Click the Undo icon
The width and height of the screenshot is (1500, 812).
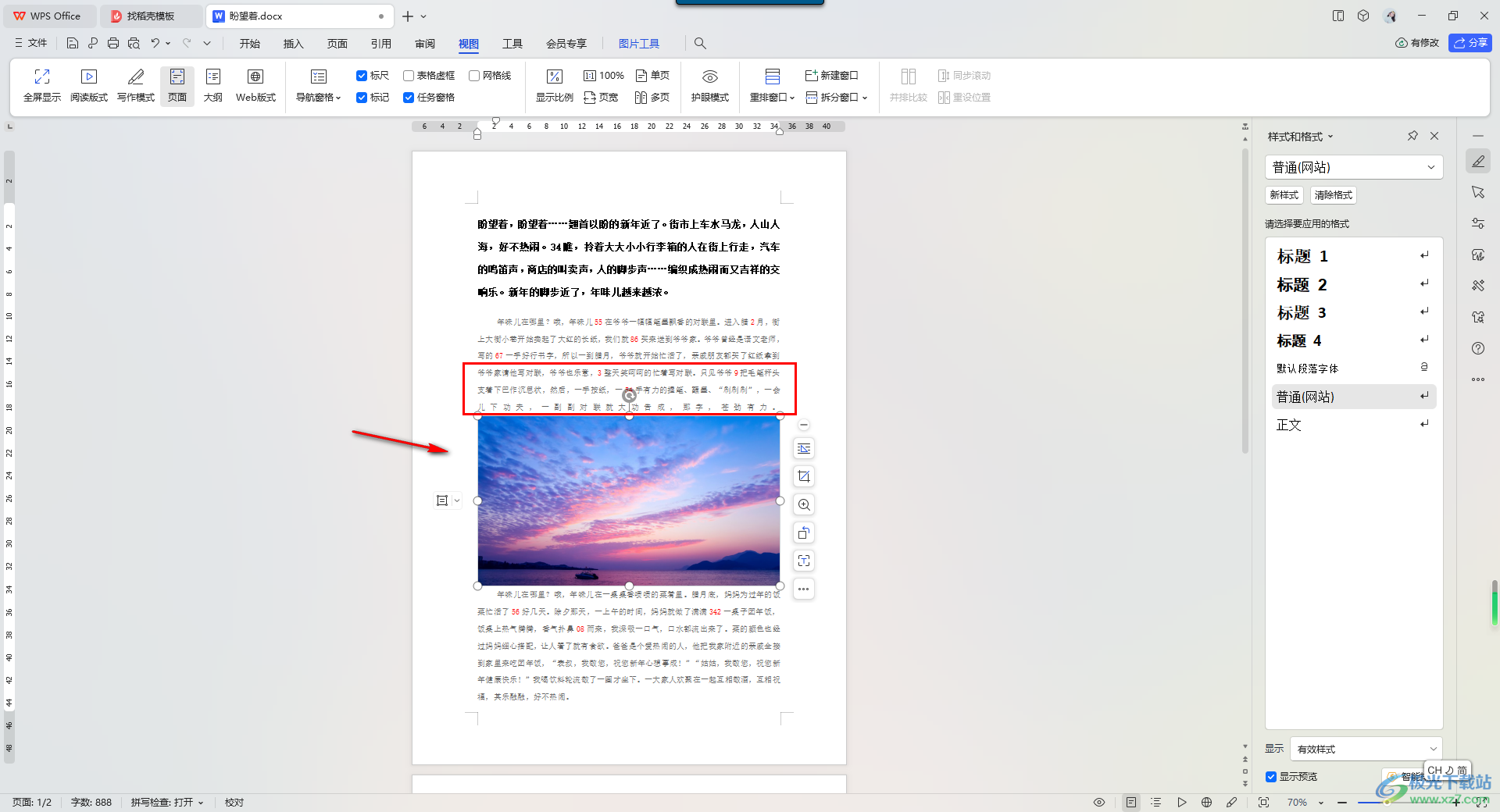[155, 44]
